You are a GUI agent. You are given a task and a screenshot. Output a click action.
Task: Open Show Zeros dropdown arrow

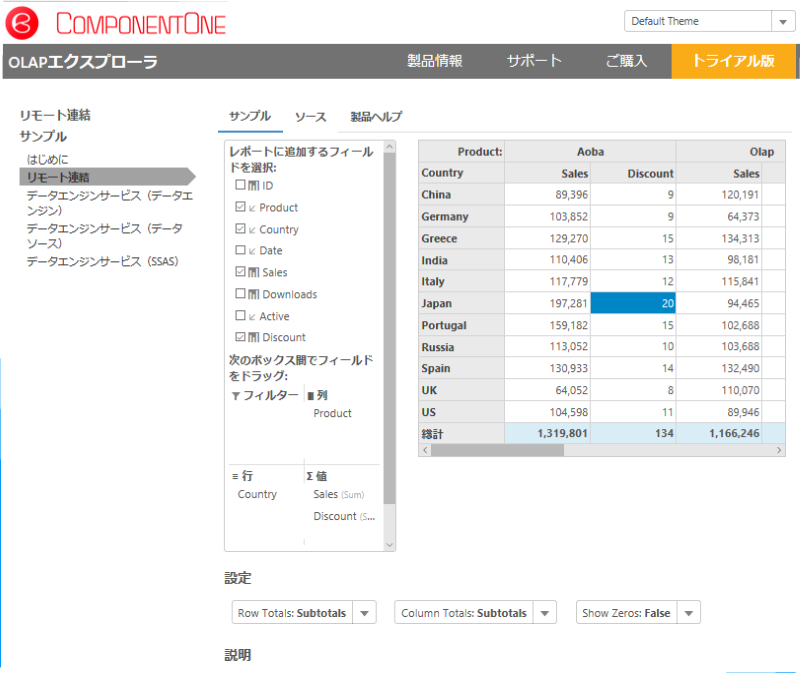pyautogui.click(x=689, y=613)
